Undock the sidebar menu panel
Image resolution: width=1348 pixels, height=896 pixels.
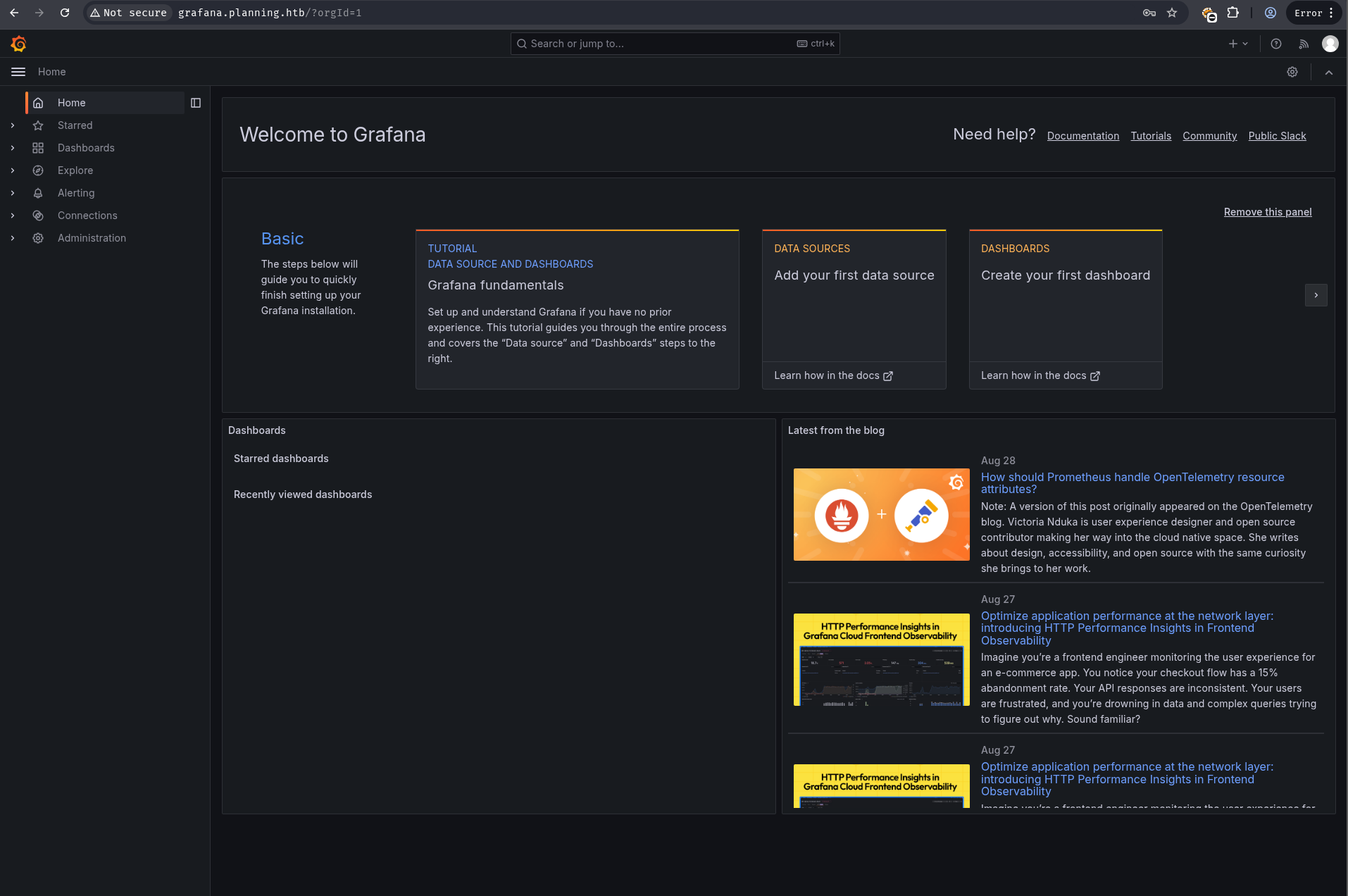(196, 103)
